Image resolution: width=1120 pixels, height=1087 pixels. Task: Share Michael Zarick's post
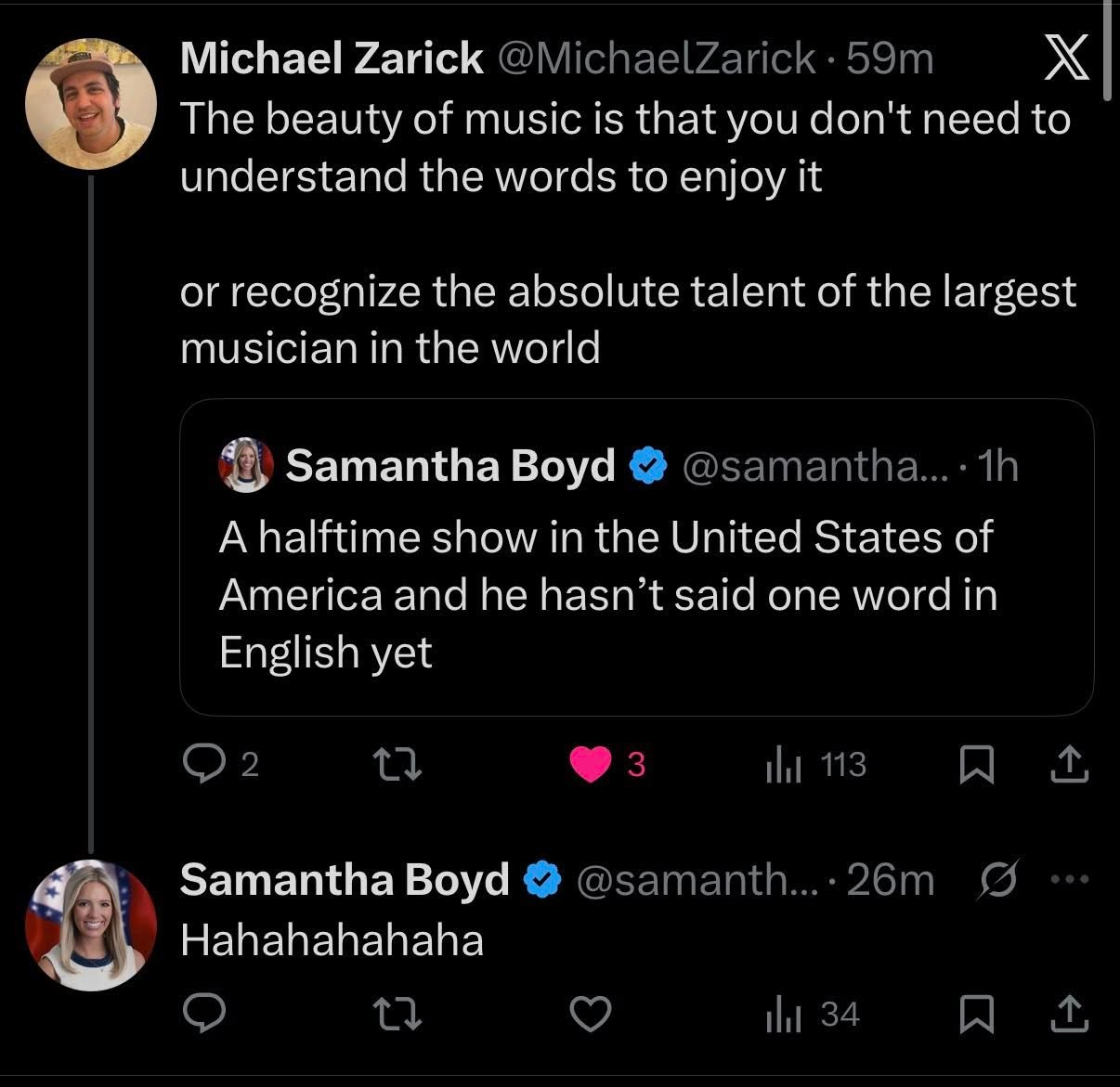[1068, 764]
